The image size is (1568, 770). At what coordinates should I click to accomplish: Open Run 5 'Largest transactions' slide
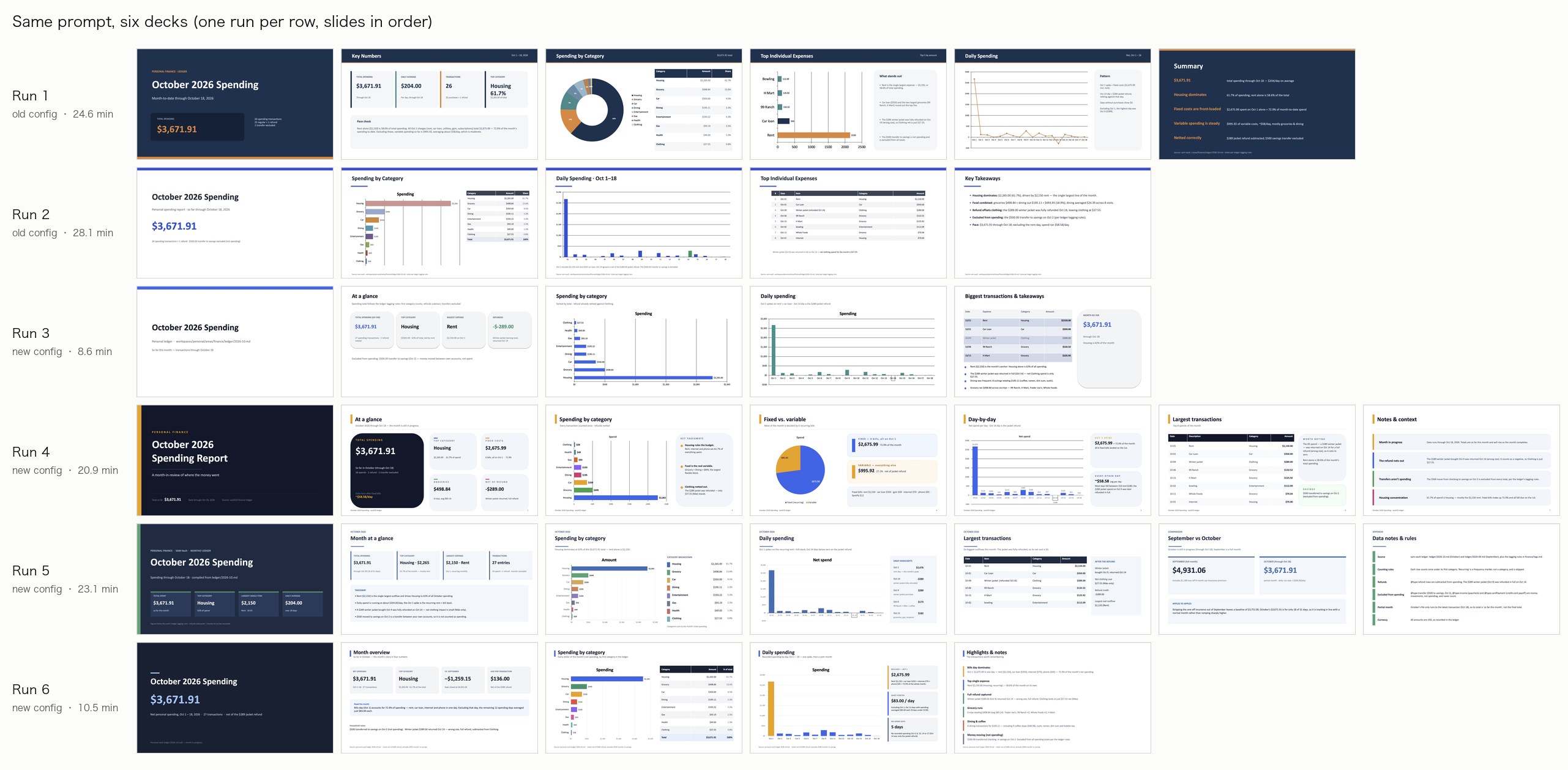1053,579
